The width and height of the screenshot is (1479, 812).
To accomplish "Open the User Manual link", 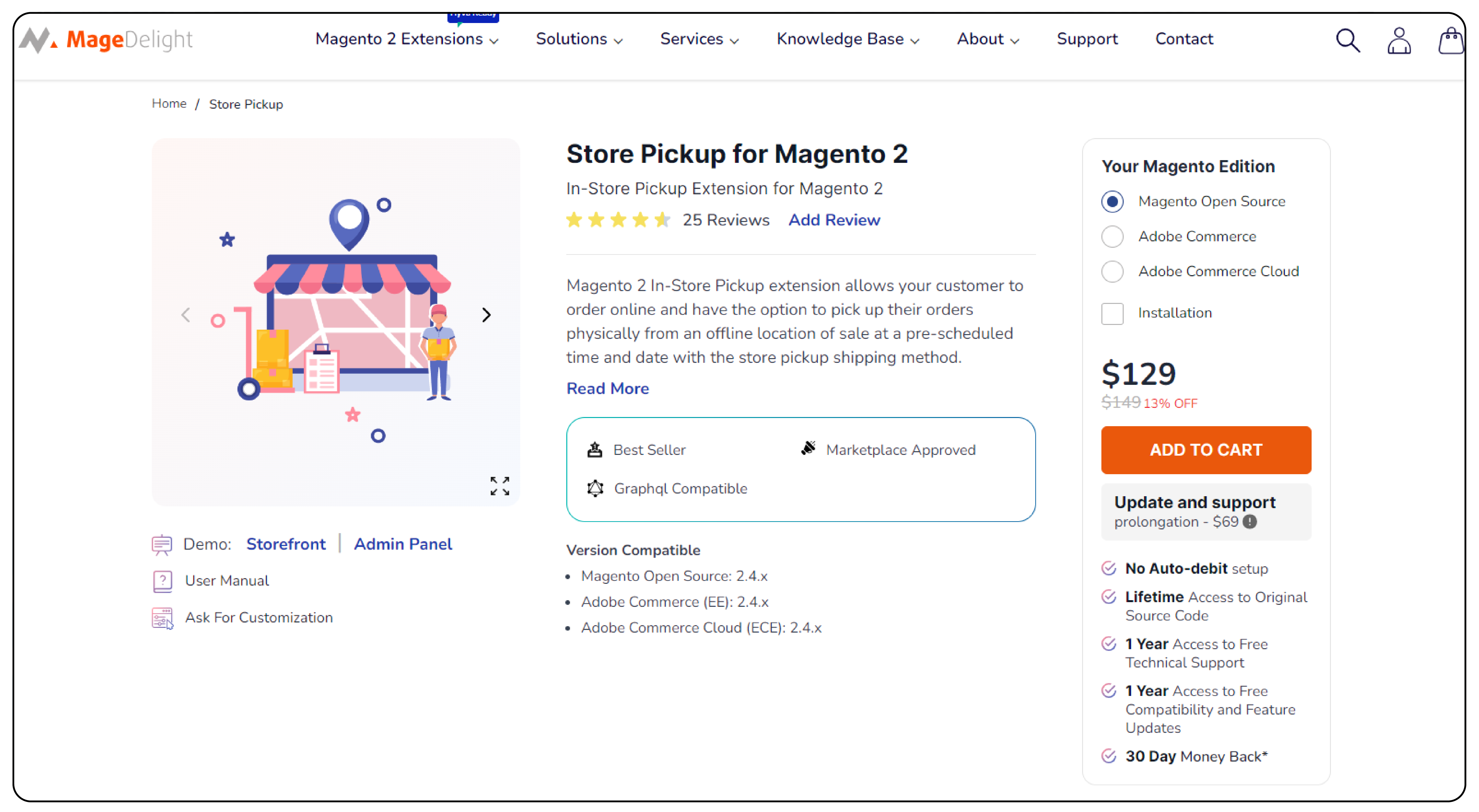I will tap(227, 581).
